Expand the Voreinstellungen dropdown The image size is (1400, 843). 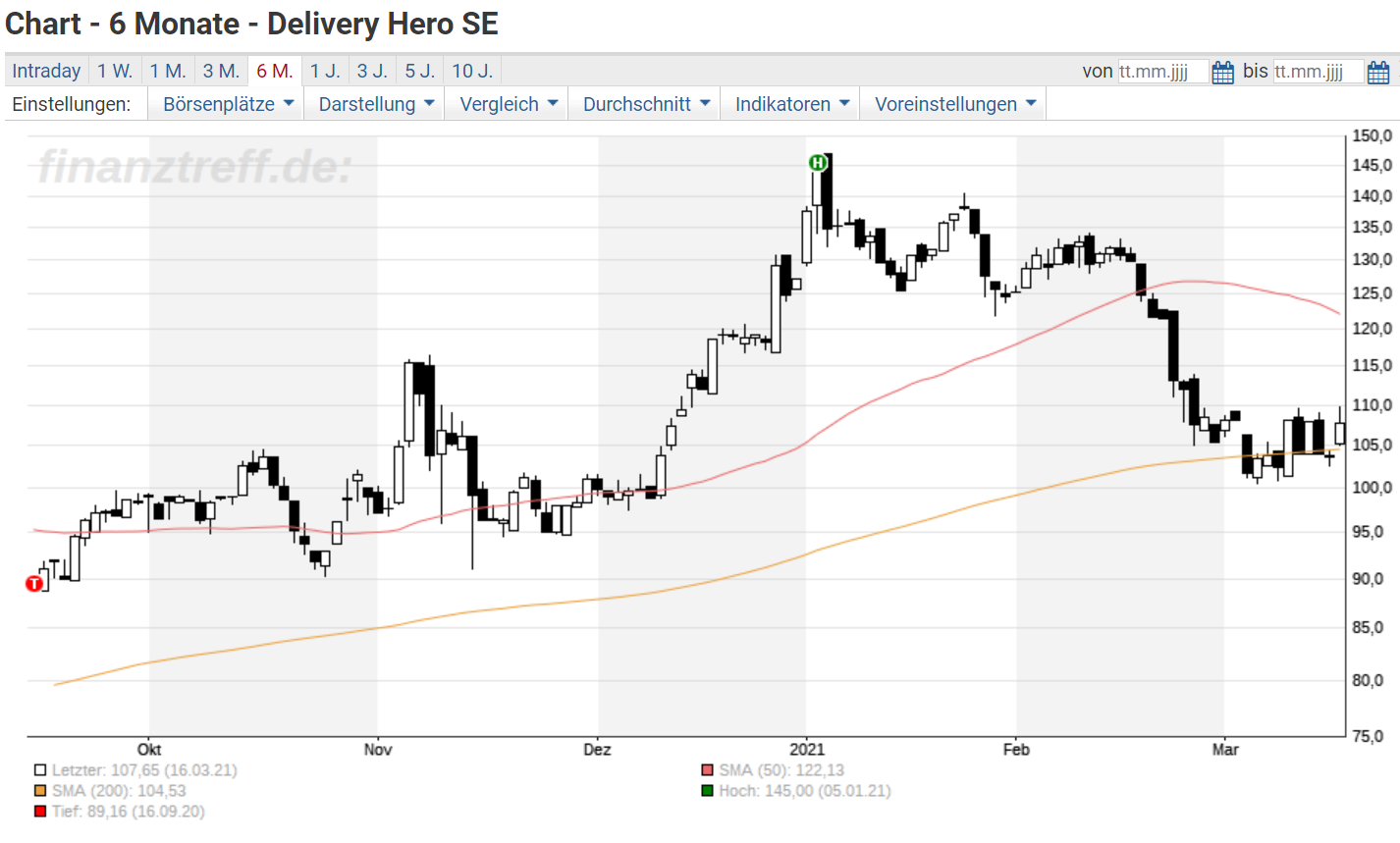click(954, 104)
